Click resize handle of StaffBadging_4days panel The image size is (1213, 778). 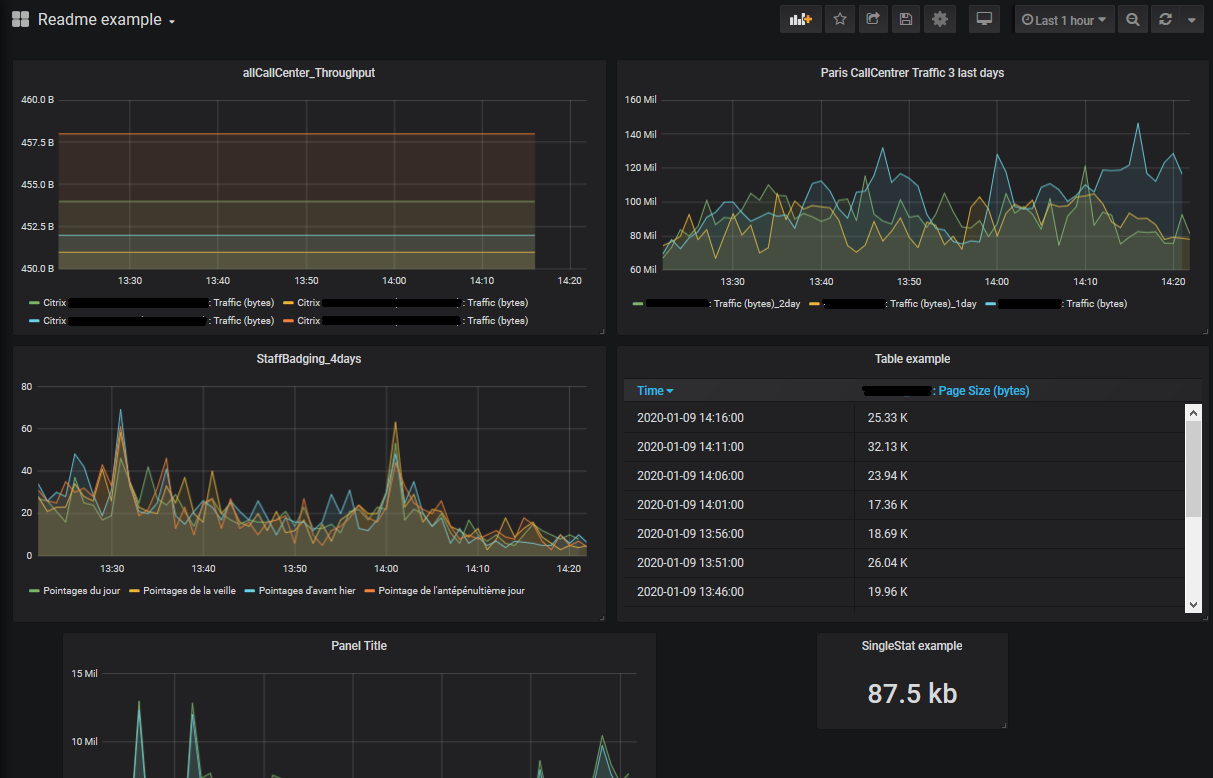(x=602, y=617)
